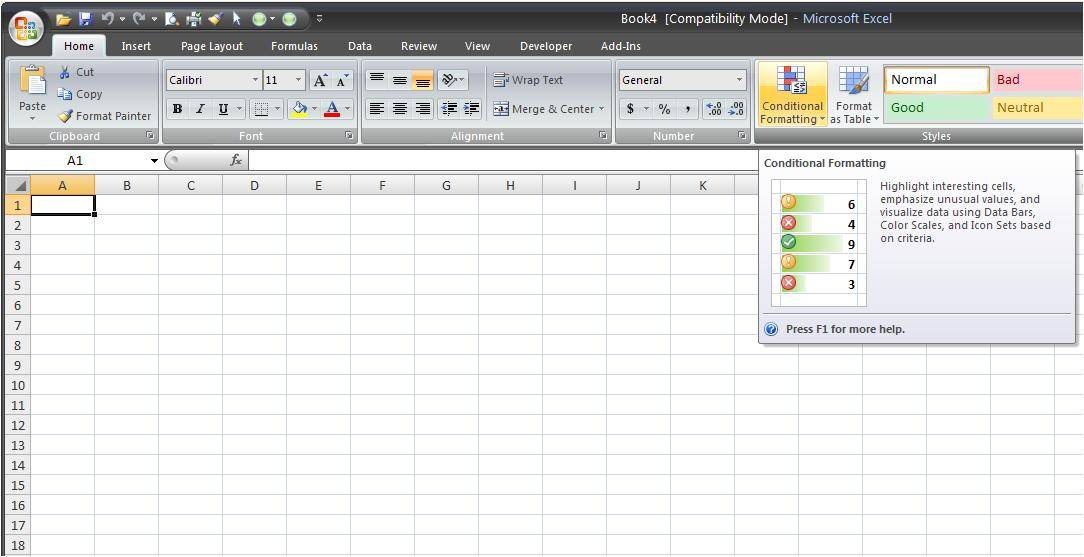Toggle Italic formatting
The width and height of the screenshot is (1084, 557).
[x=200, y=108]
